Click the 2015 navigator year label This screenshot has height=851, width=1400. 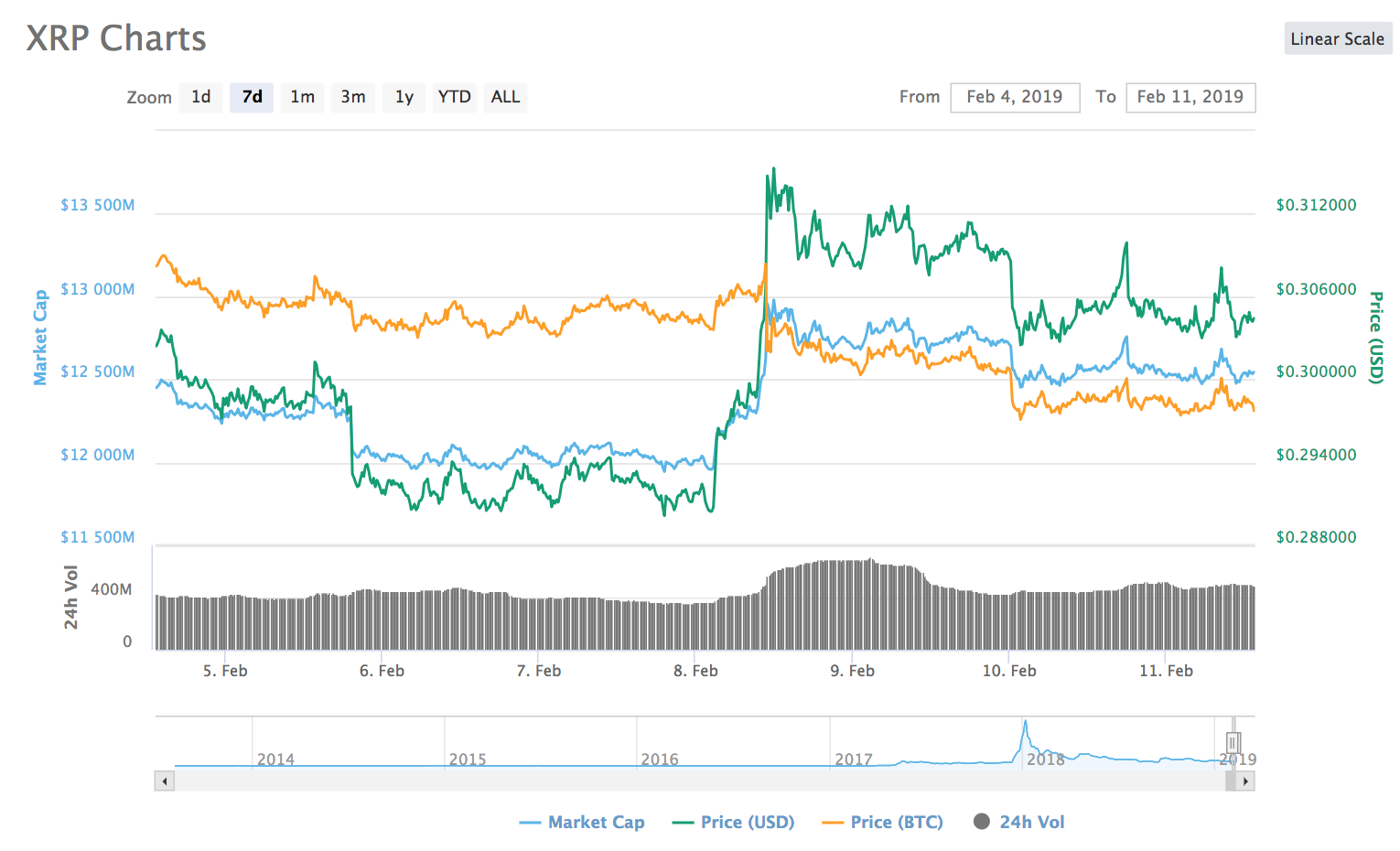click(468, 759)
